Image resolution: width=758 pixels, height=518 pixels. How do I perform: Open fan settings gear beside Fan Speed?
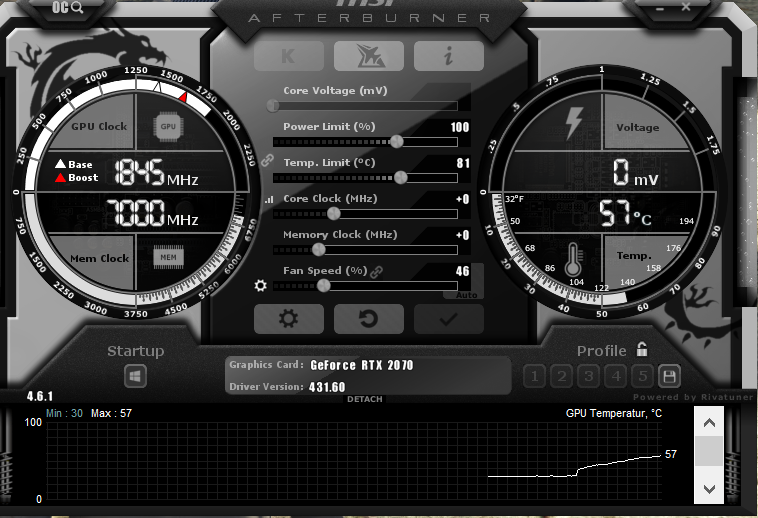point(261,286)
